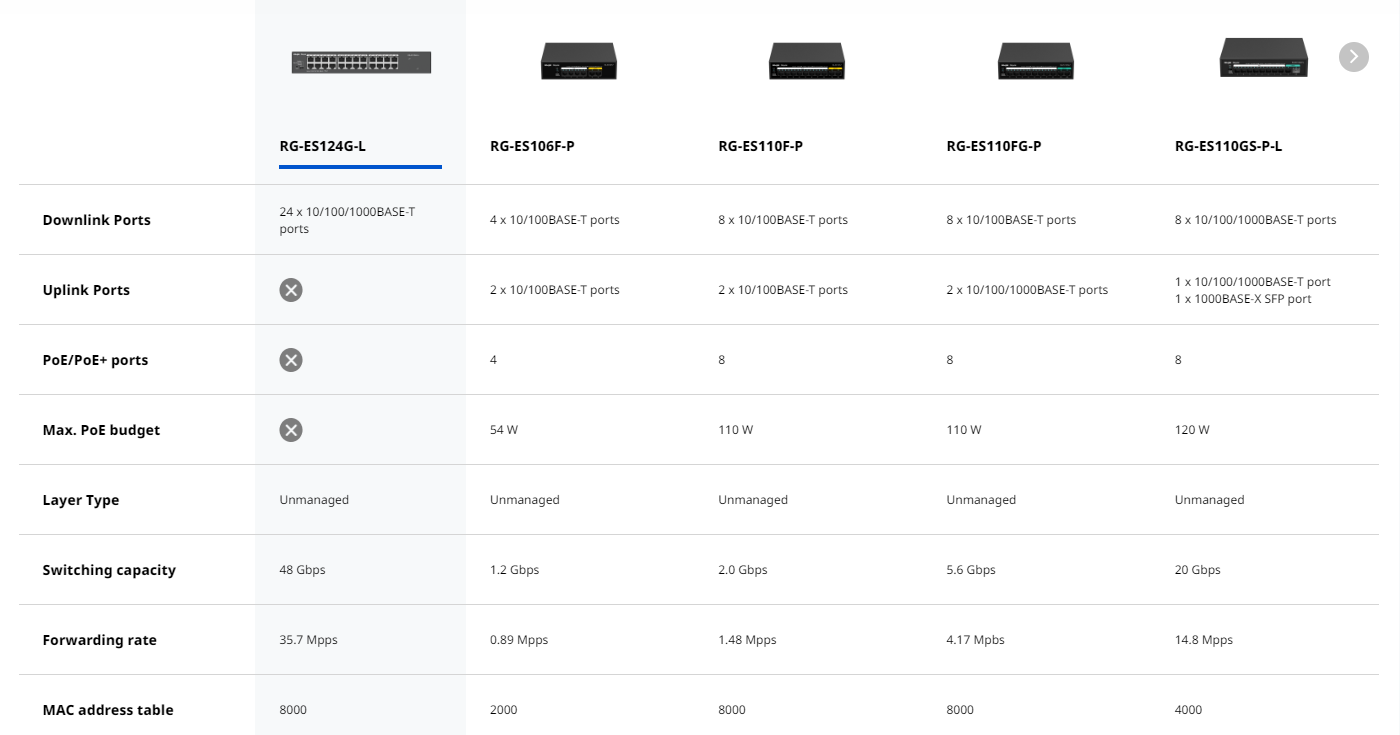Viewport: 1400px width, 735px height.
Task: Select the Switching capacity row label
Action: click(x=109, y=570)
